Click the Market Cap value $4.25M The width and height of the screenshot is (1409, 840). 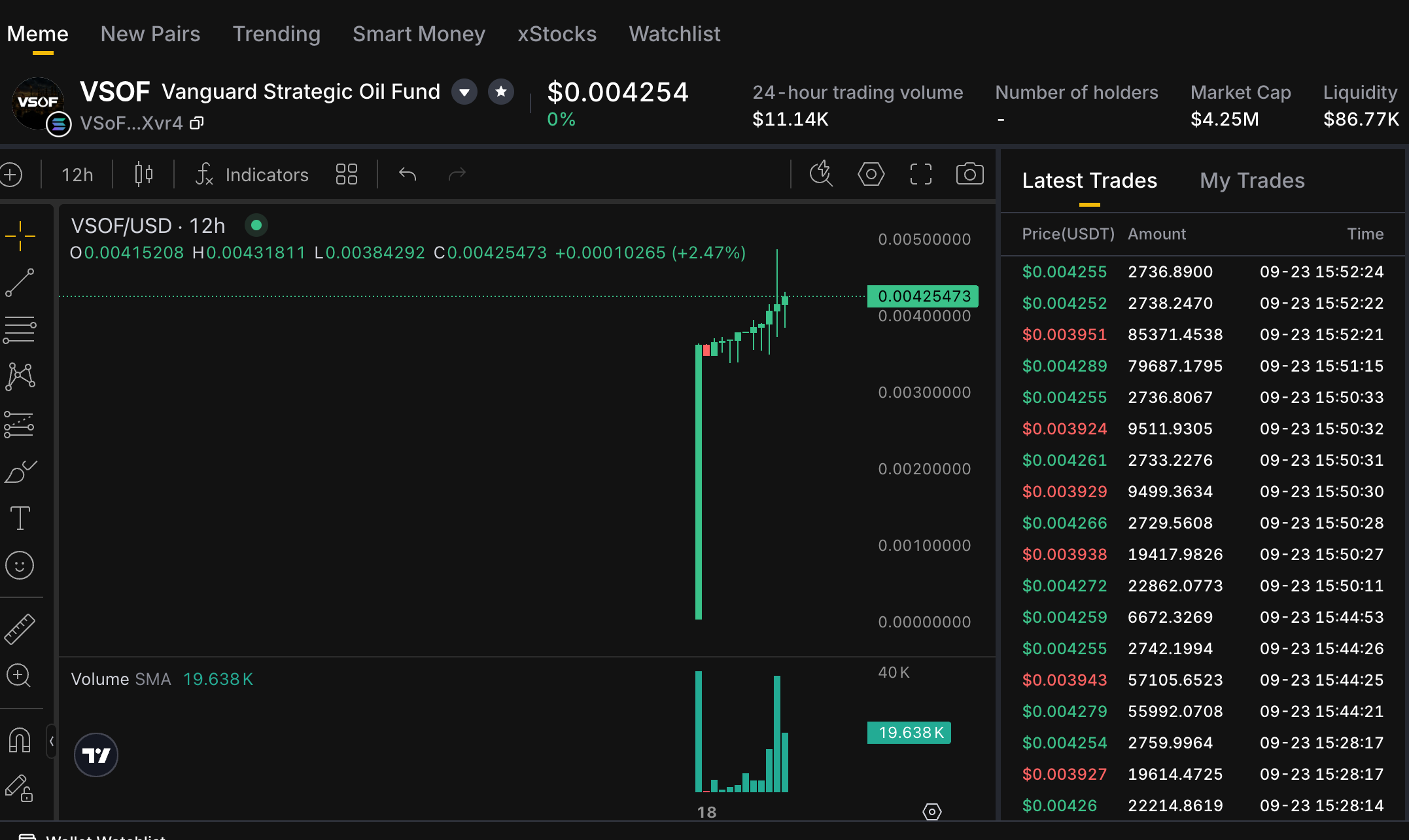[1225, 120]
